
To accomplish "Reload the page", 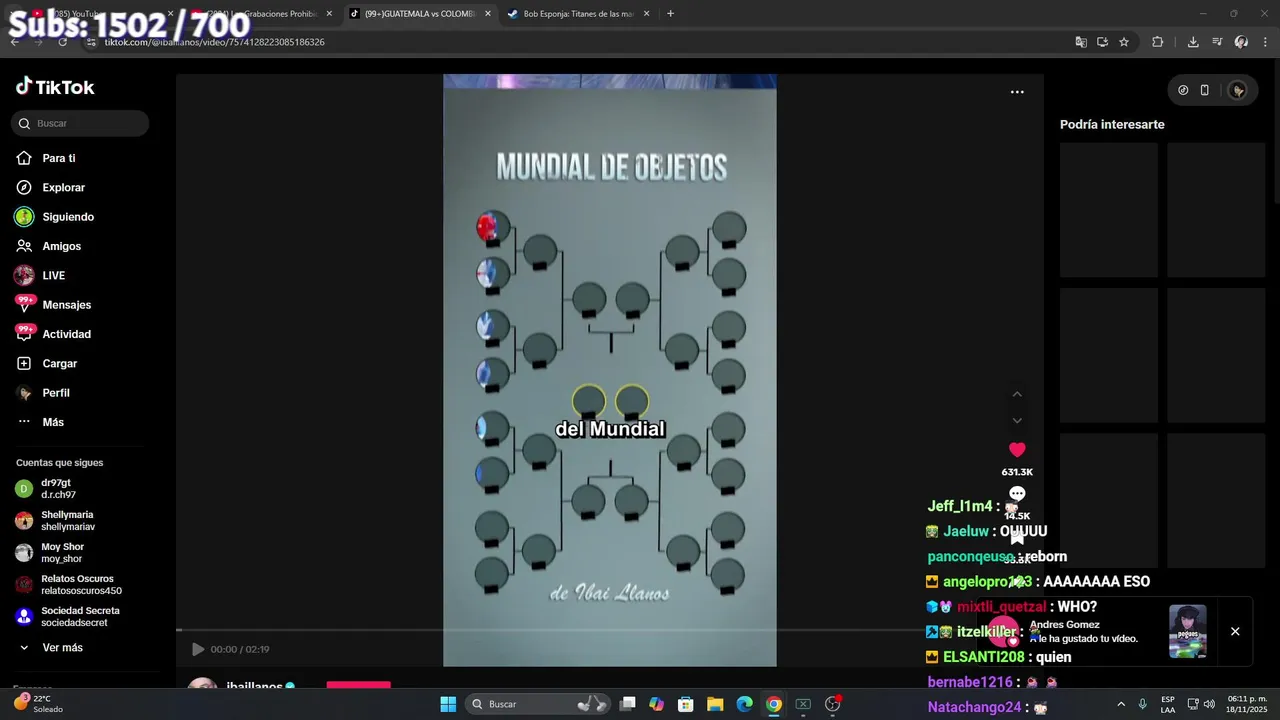I will point(62,42).
